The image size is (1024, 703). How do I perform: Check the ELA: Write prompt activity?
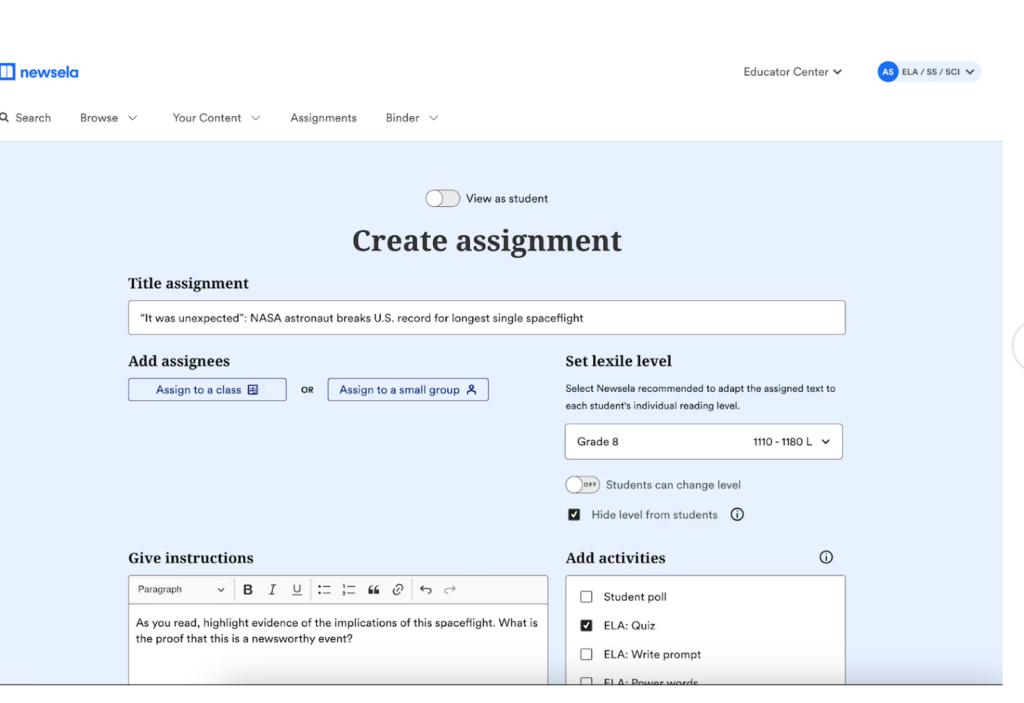tap(587, 654)
